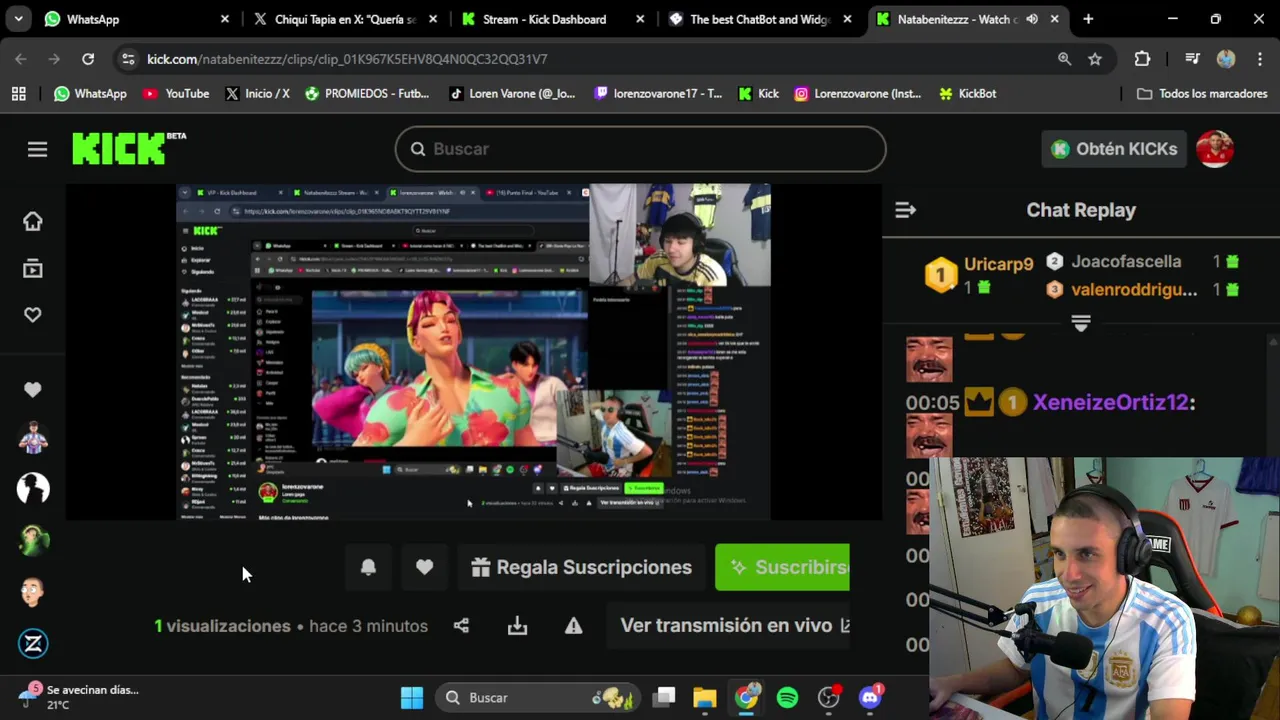Image resolution: width=1280 pixels, height=720 pixels.
Task: Open the Windows Start button
Action: (x=412, y=697)
